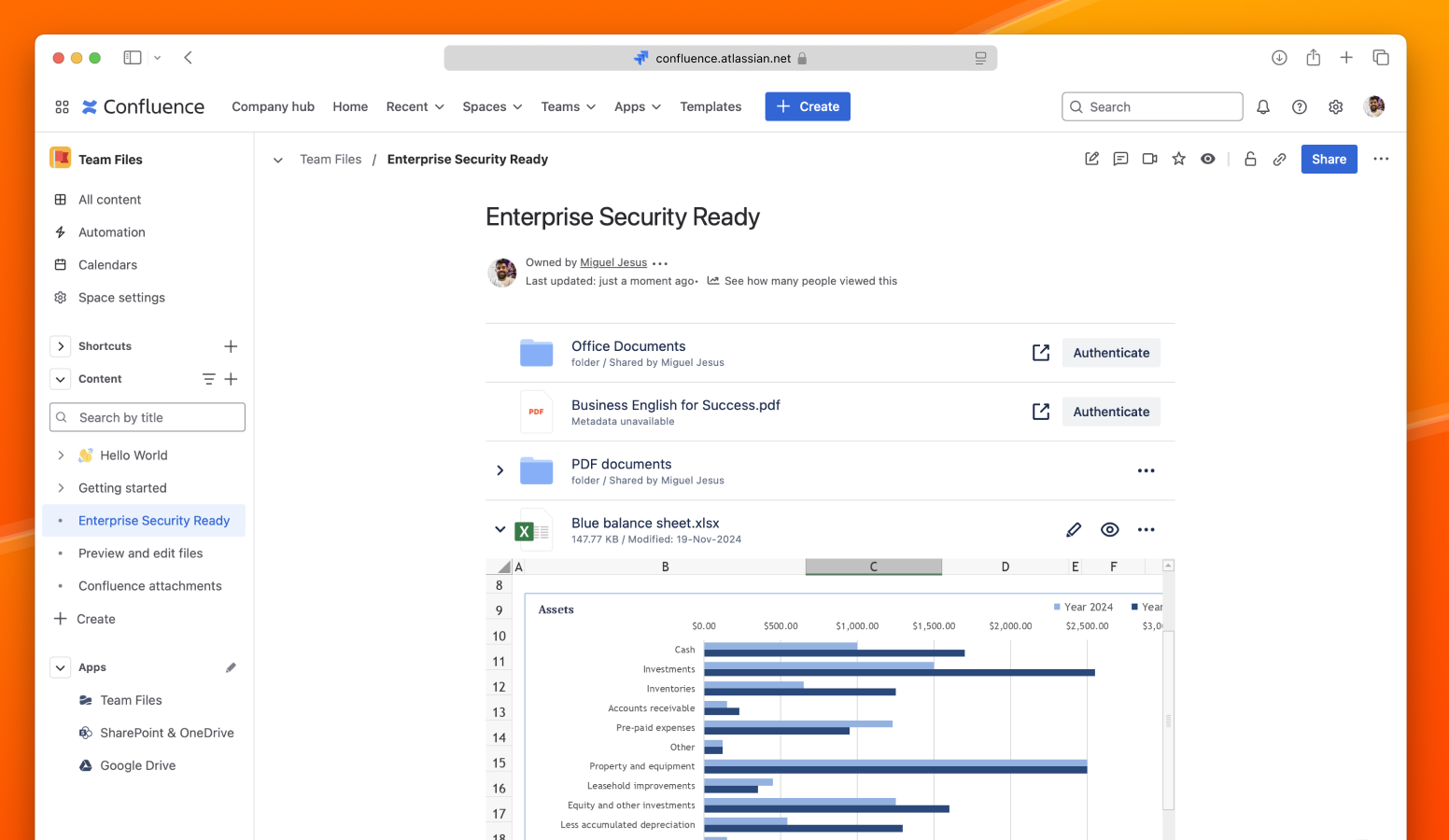
Task: Open Miguel Jesus owner link
Action: click(613, 262)
